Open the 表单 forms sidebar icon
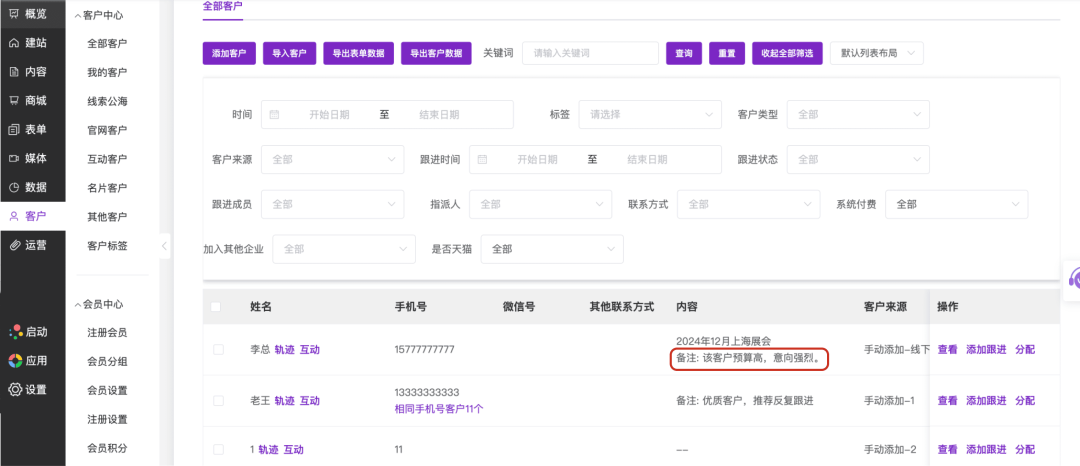This screenshot has width=1080, height=466. click(14, 130)
